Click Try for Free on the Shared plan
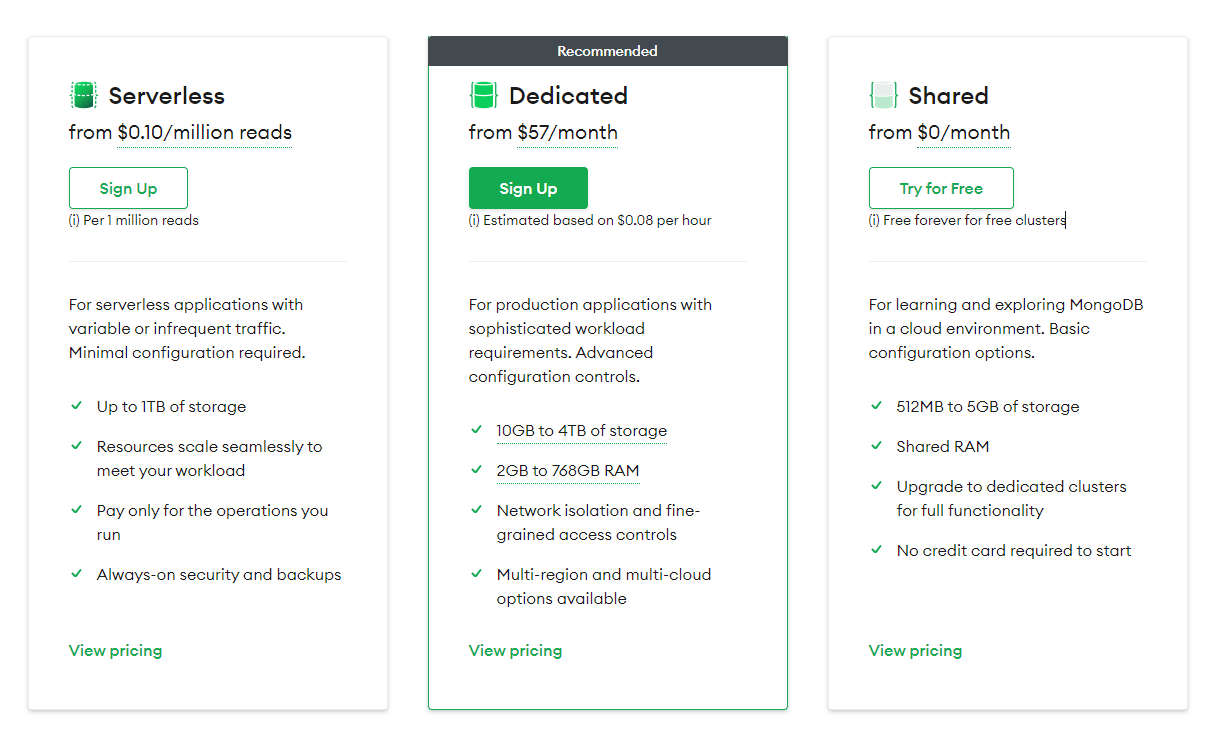The image size is (1228, 741). 941,188
